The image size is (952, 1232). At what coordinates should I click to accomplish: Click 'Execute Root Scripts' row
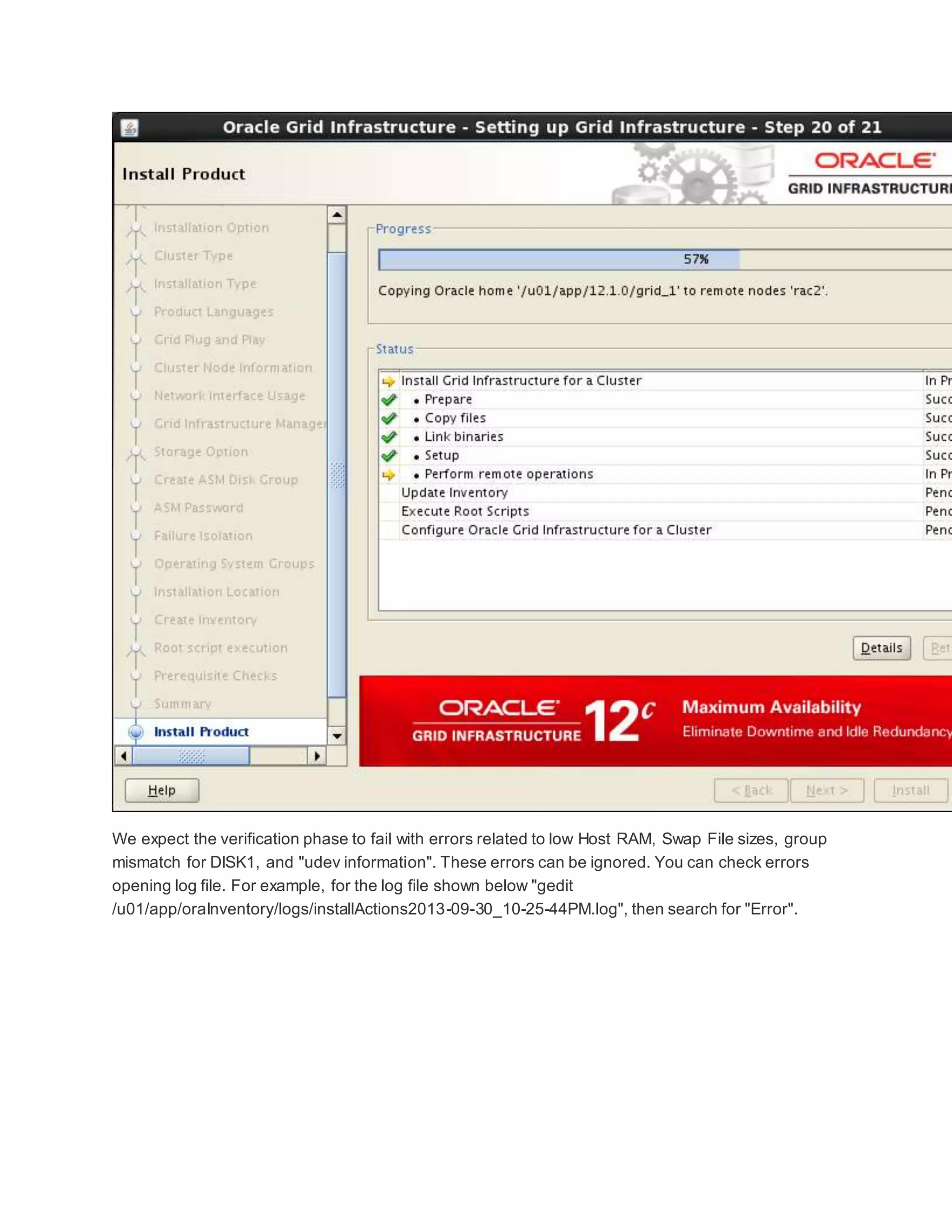[x=666, y=511]
